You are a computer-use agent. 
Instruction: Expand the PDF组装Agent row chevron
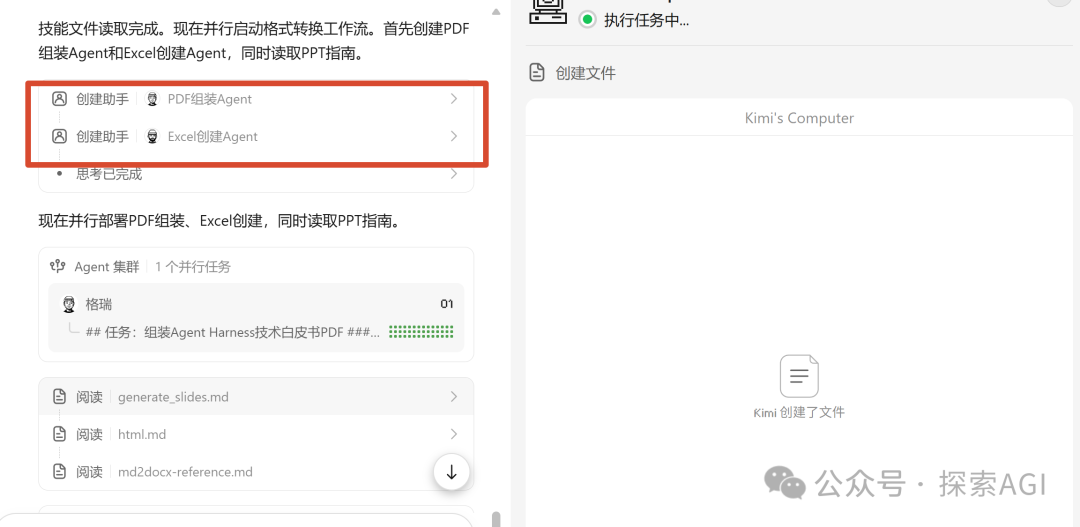coord(453,99)
